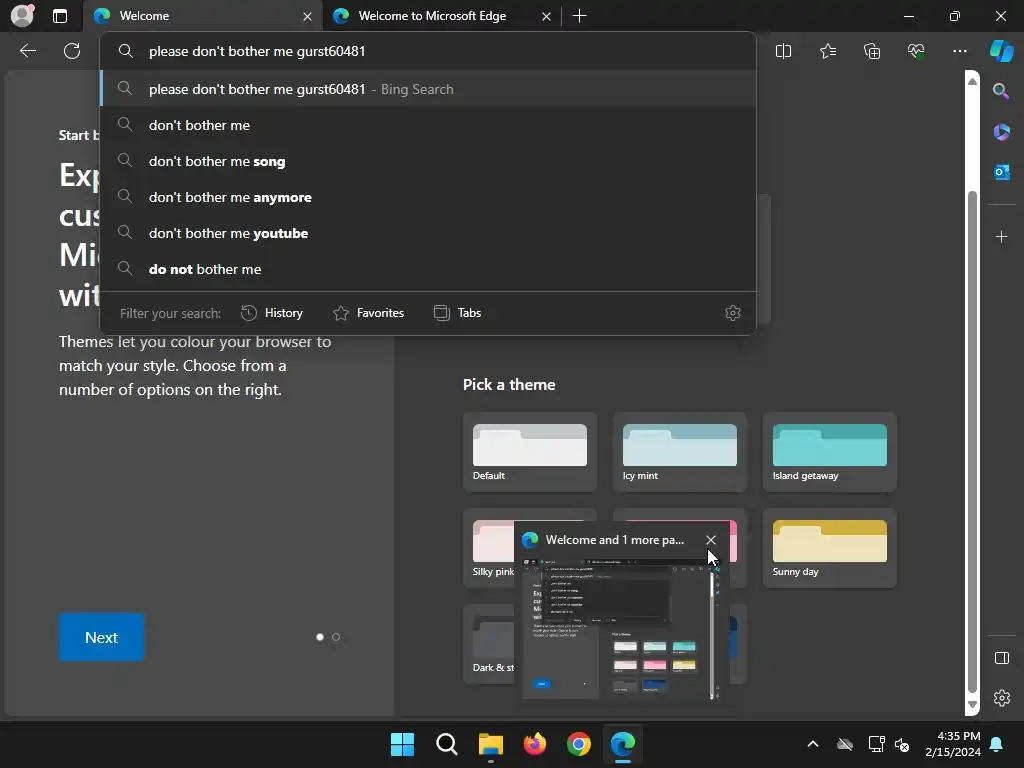
Task: Click the blue Next button
Action: pos(101,637)
